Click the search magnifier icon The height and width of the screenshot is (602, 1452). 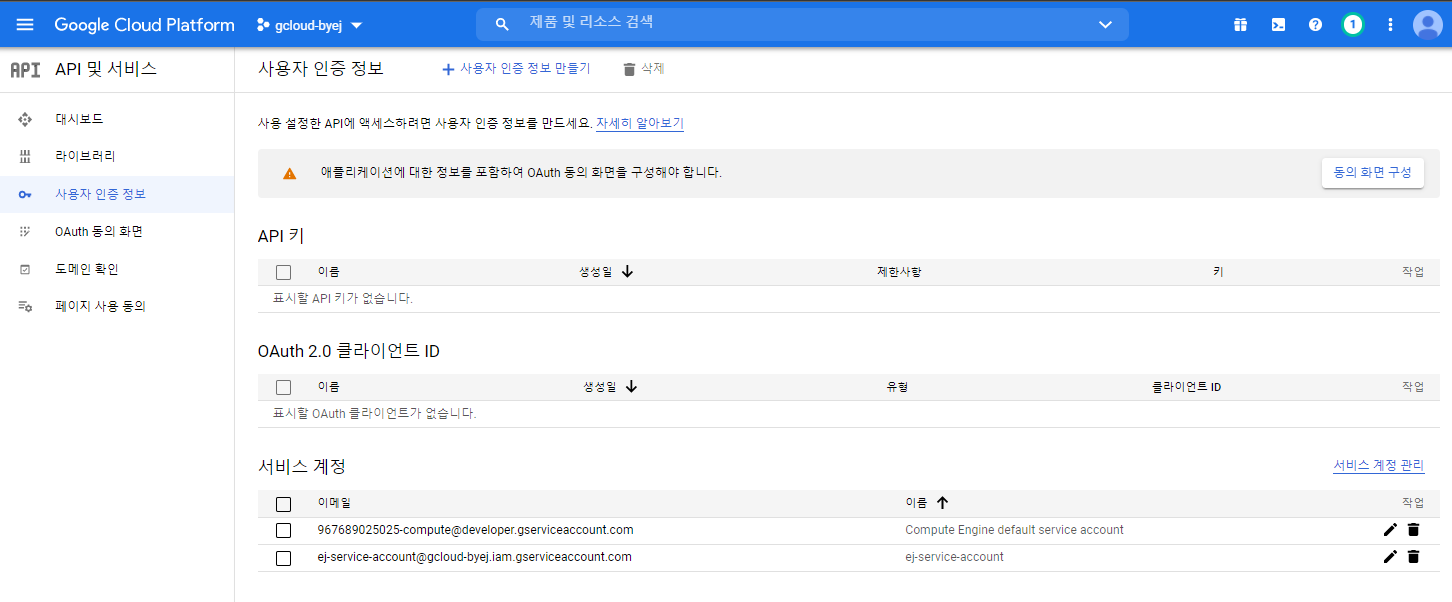pyautogui.click(x=502, y=24)
